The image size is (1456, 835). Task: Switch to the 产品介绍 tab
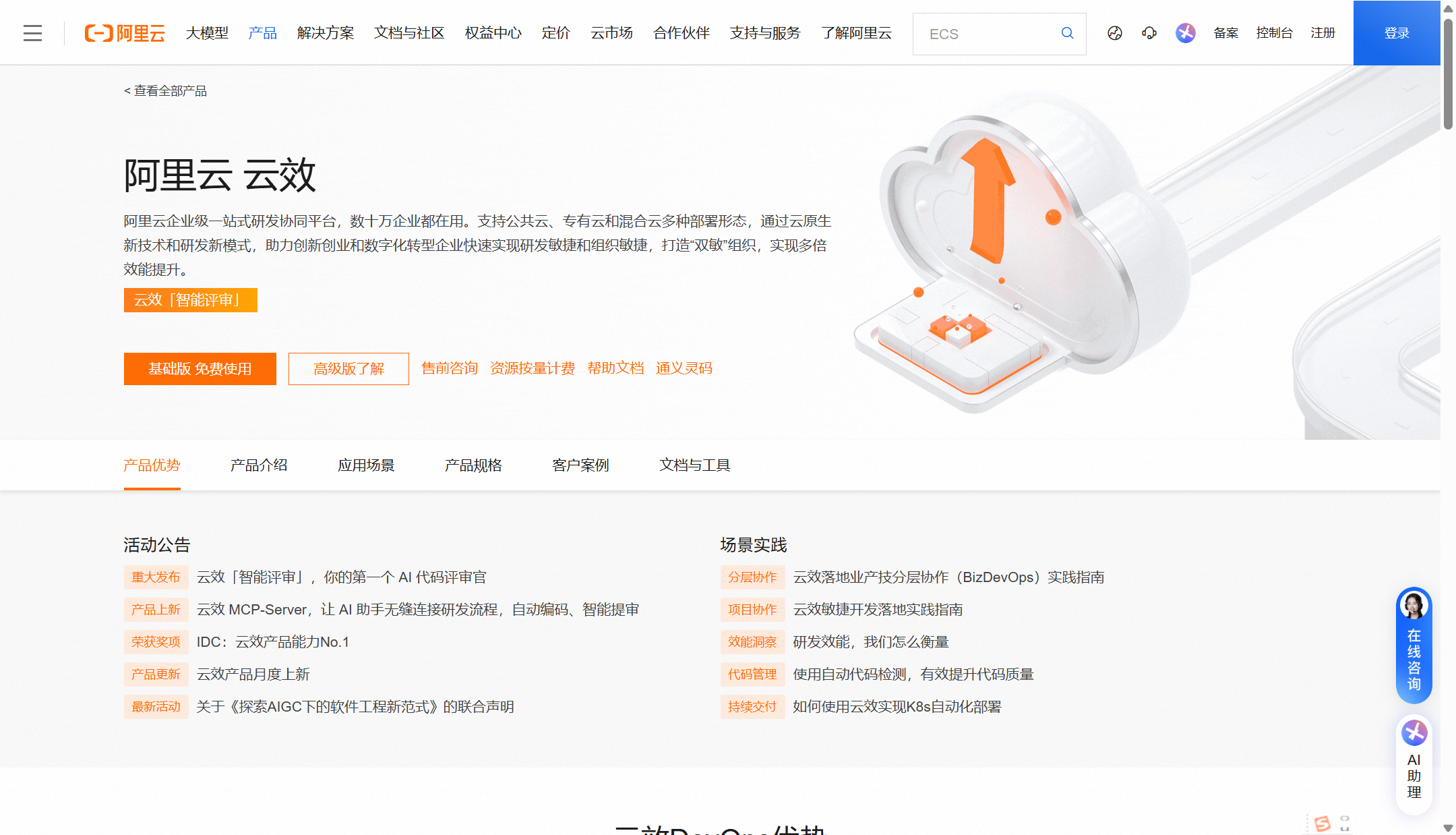tap(259, 465)
